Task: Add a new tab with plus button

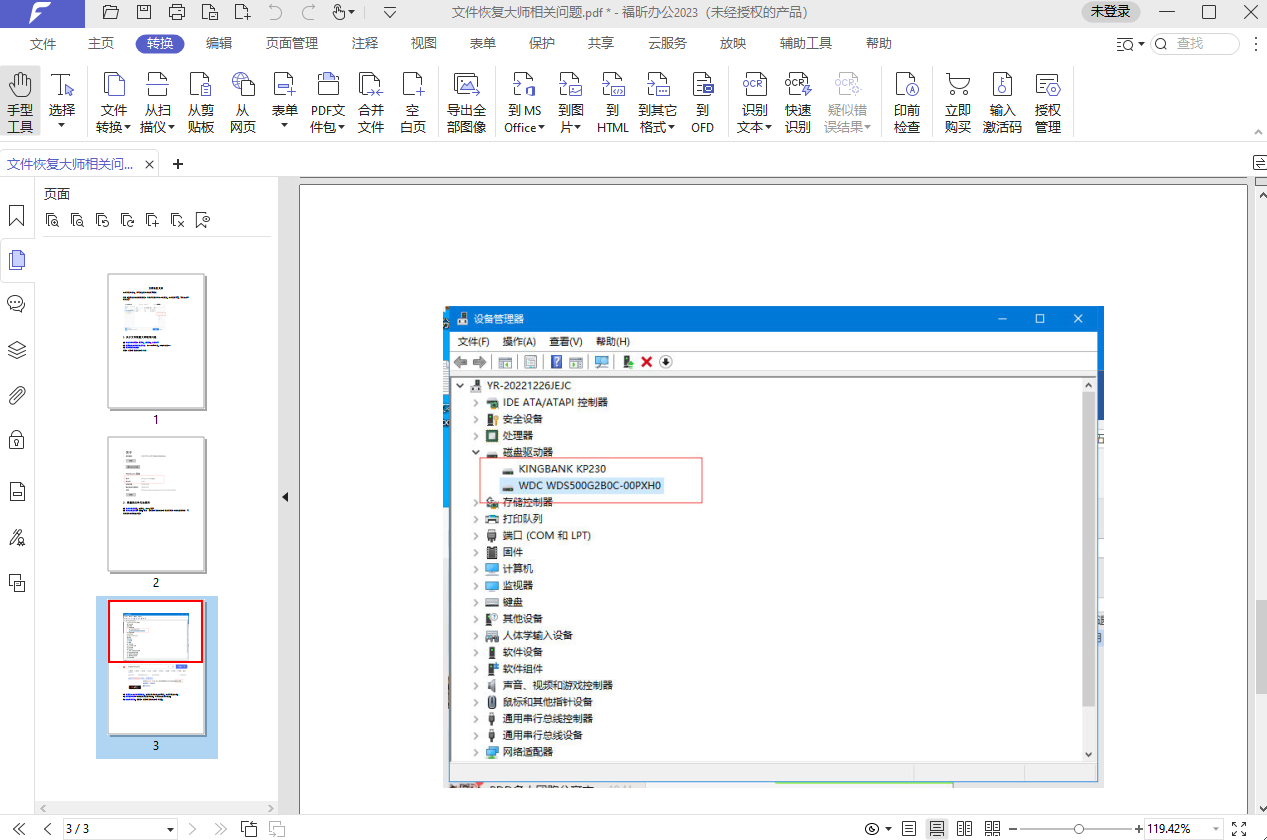Action: pyautogui.click(x=178, y=164)
